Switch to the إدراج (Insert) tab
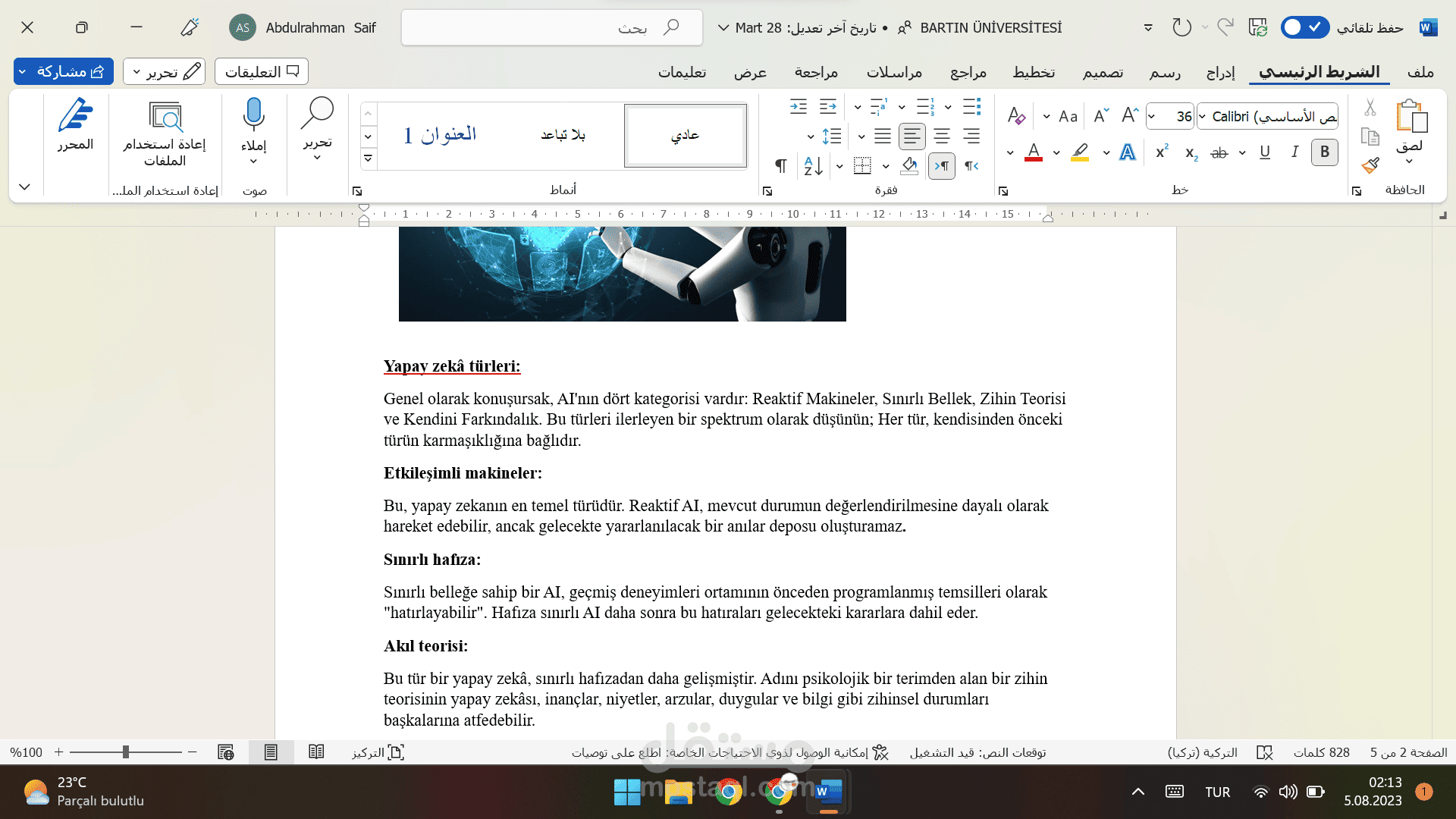 (1220, 72)
